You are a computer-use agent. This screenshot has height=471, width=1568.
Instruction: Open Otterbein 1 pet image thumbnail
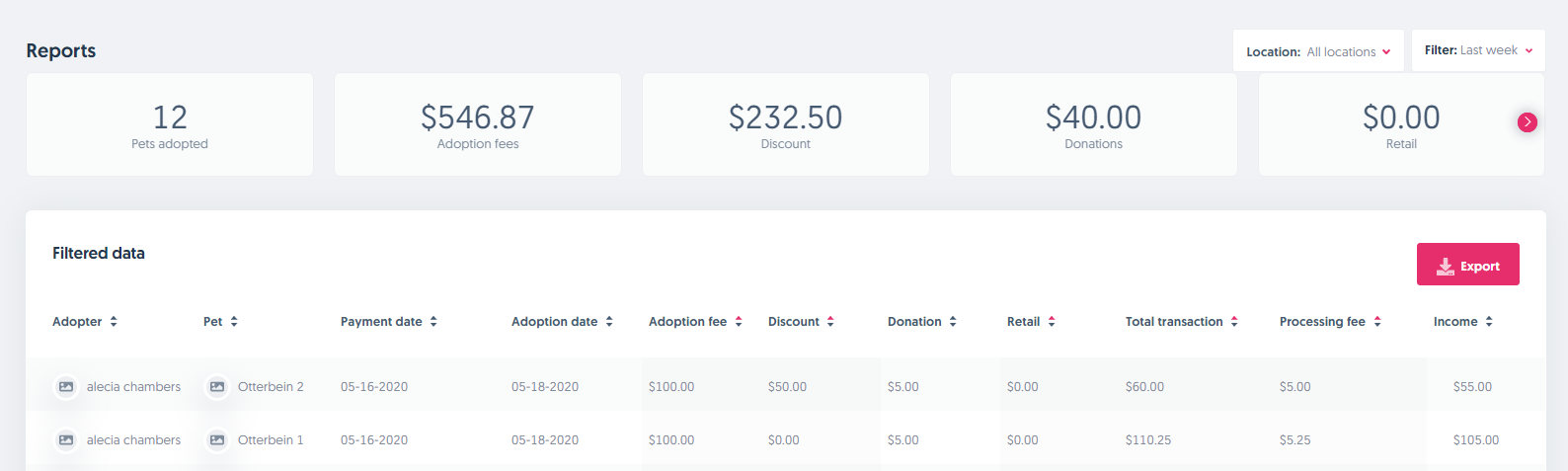(x=217, y=440)
